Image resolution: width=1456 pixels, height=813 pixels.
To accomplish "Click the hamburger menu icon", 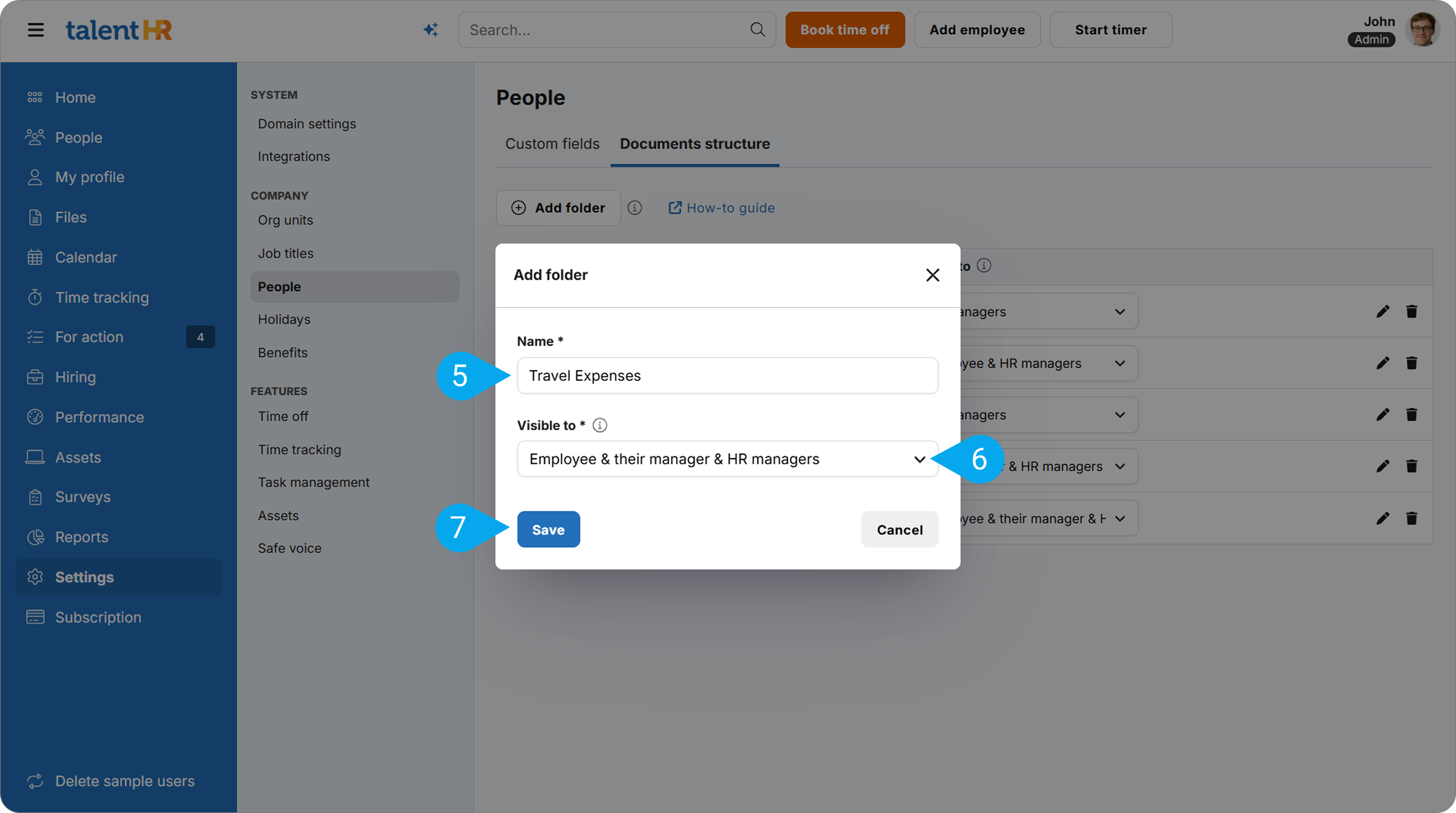I will 35,30.
